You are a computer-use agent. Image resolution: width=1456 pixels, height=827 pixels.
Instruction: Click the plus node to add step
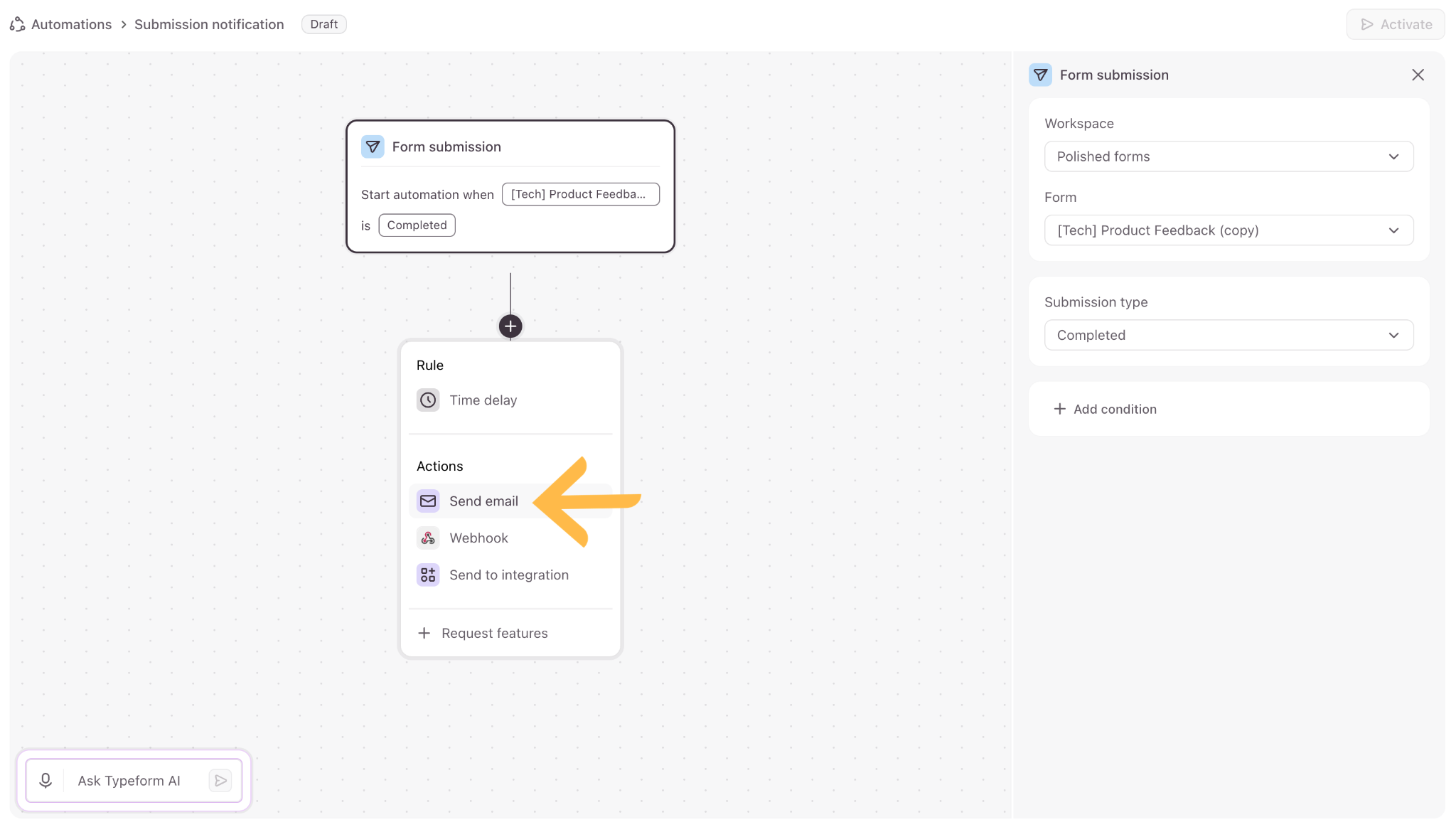510,326
